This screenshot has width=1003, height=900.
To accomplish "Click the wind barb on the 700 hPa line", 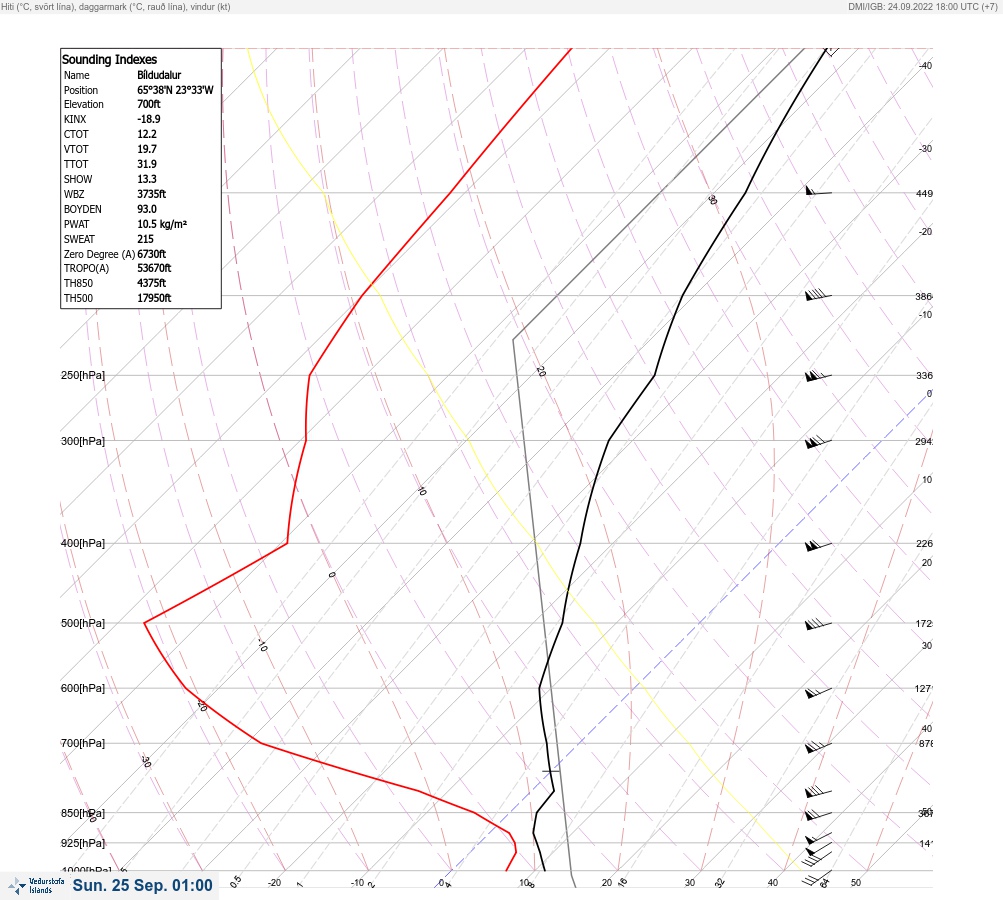I will 818,746.
